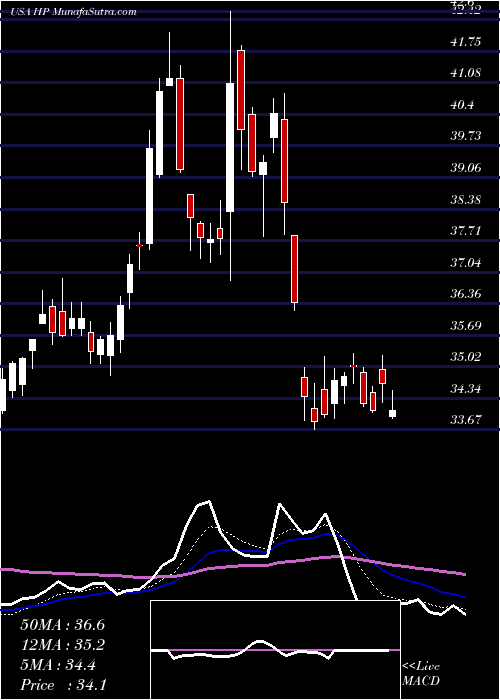Viewport: 500px width, 700px height.
Task: Click the Price : 34.1 readout
Action: [x=62, y=685]
